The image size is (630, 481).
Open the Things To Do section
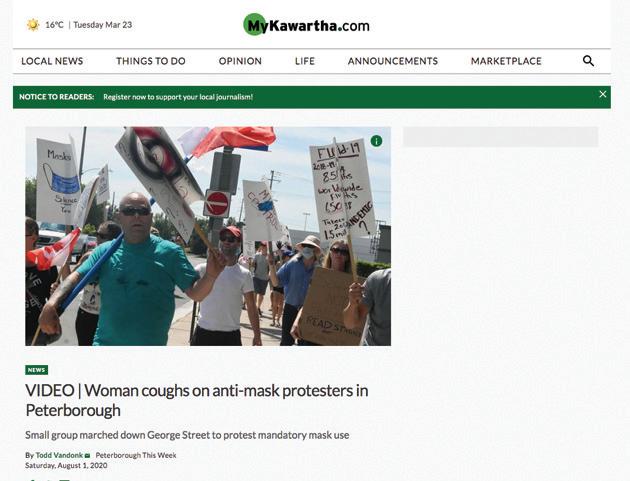coord(151,61)
